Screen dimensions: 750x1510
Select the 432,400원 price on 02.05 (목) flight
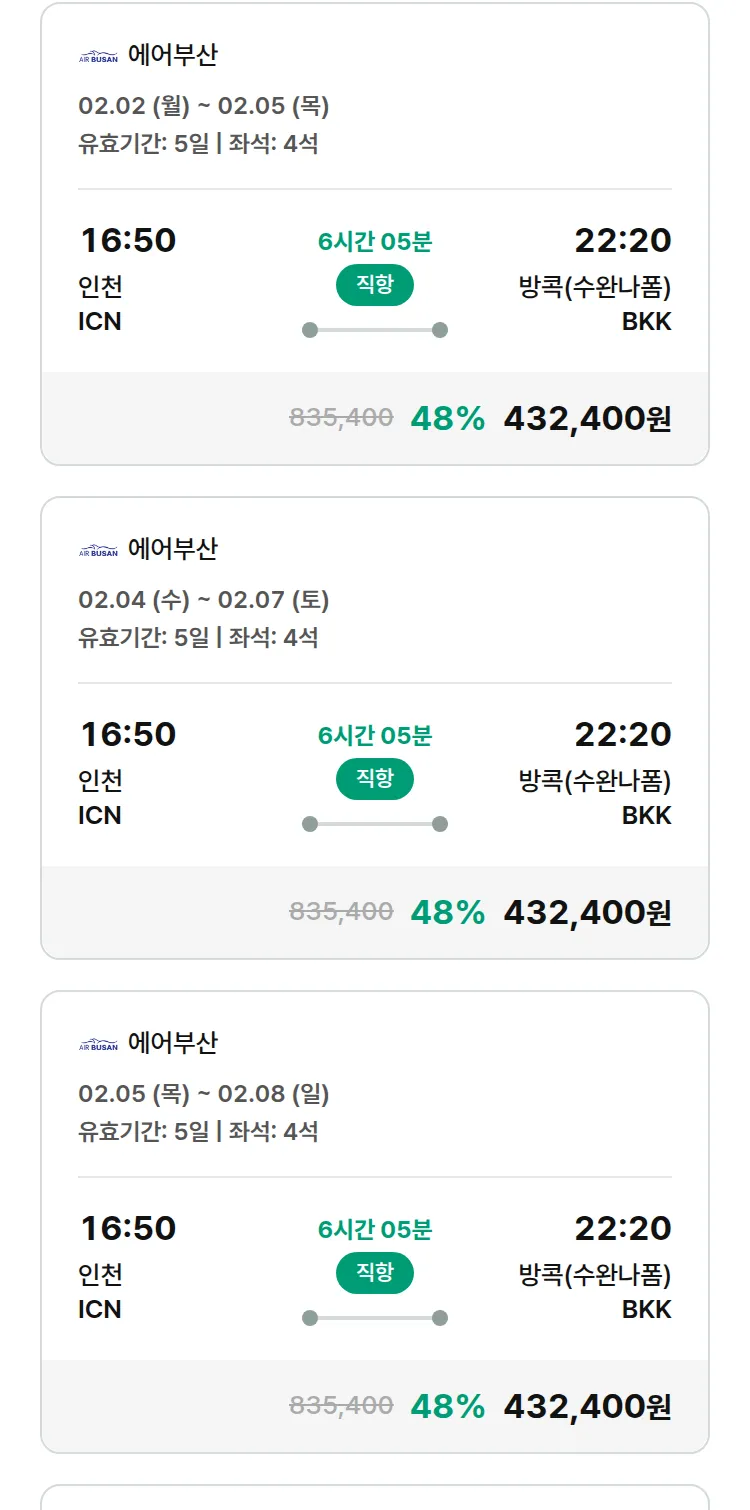tap(587, 1406)
